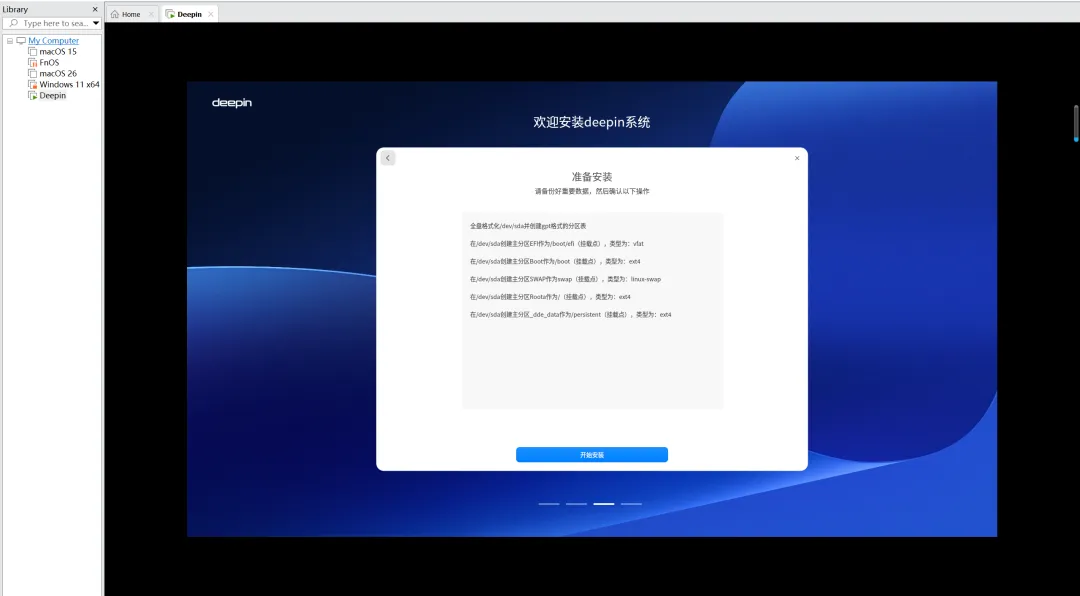Select the Windows 11 x64 virtual machine
This screenshot has width=1080, height=596.
pos(69,85)
